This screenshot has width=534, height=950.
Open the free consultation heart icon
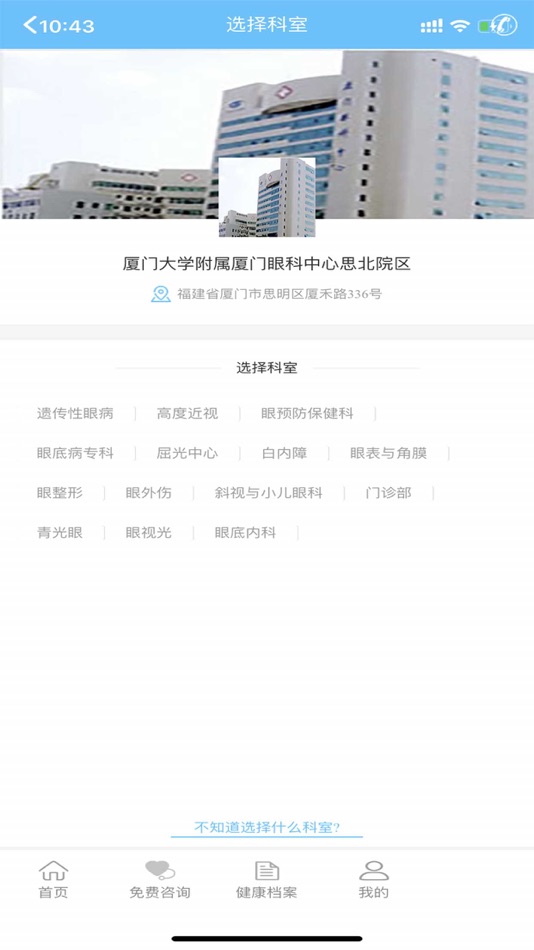(160, 871)
